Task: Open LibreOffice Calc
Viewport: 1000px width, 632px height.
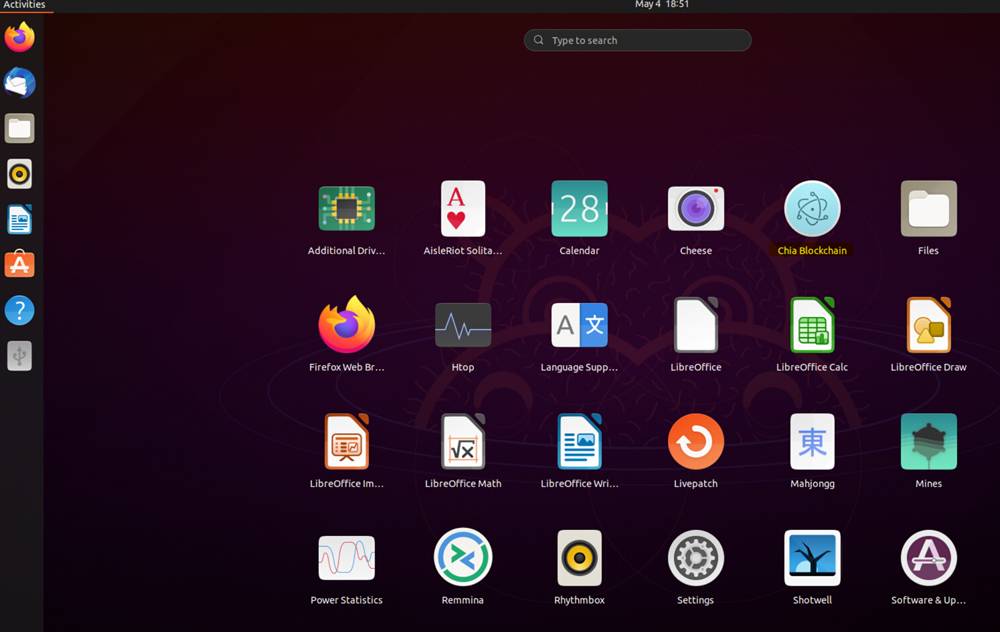Action: (812, 326)
